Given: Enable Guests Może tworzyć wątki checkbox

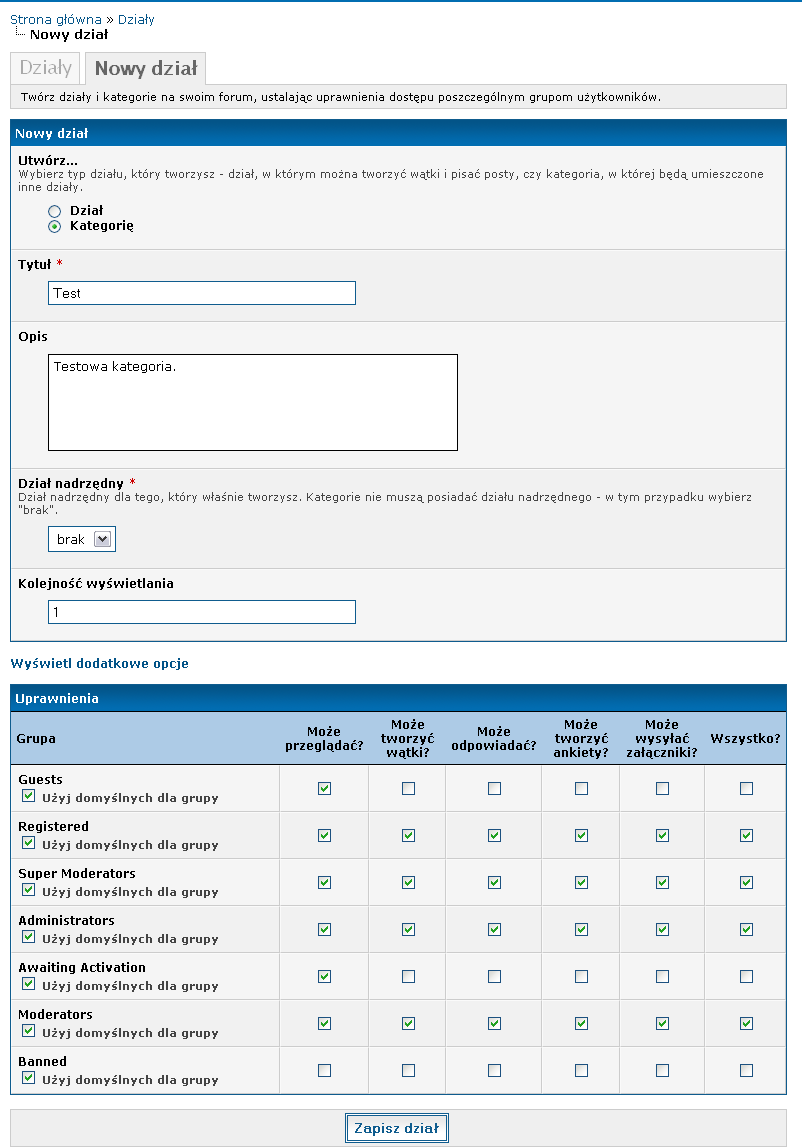Looking at the screenshot, I should pyautogui.click(x=408, y=789).
